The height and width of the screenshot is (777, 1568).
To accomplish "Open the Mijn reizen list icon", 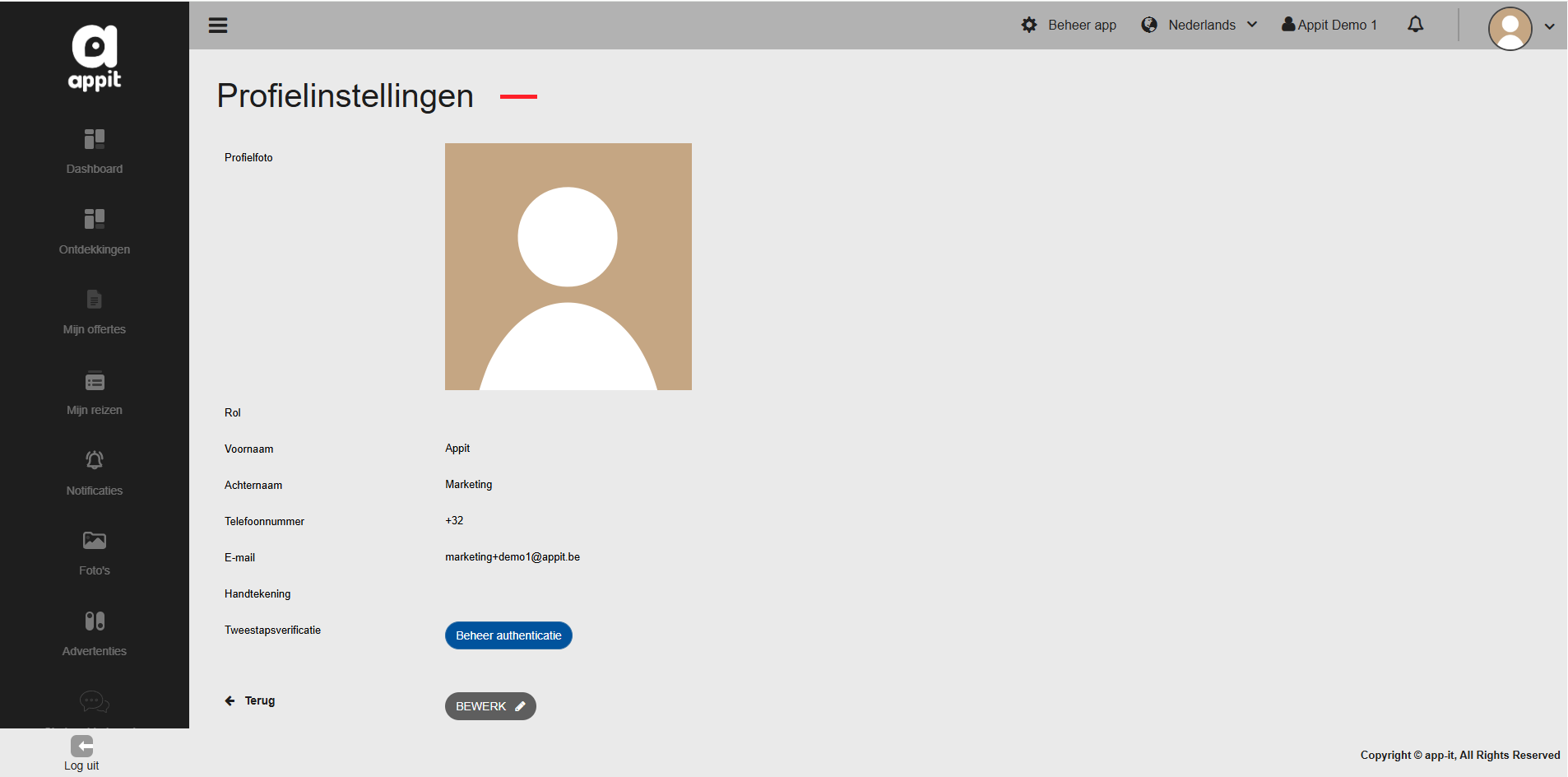I will [95, 381].
